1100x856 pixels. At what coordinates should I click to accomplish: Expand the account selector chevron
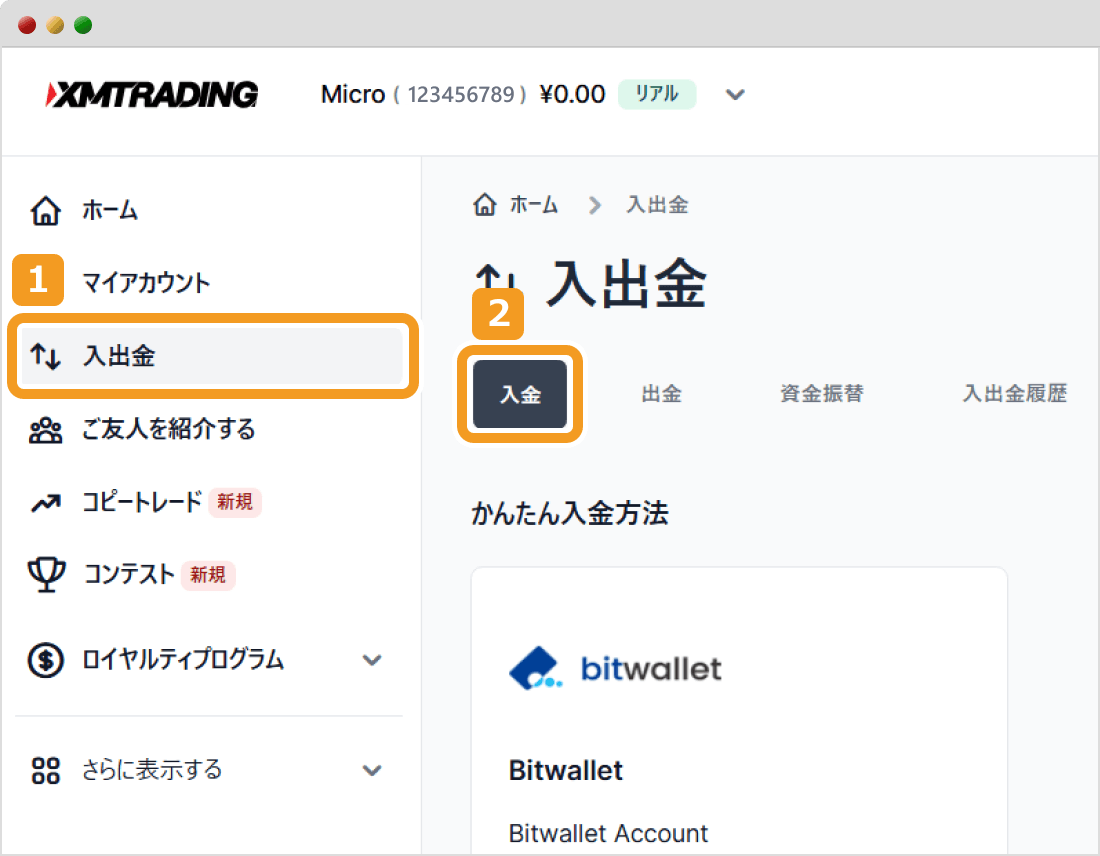point(735,94)
